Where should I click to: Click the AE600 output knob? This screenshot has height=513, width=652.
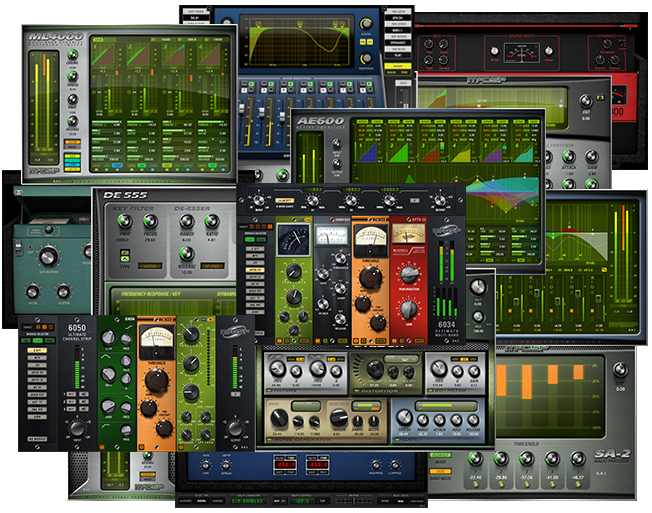pyautogui.click(x=337, y=164)
